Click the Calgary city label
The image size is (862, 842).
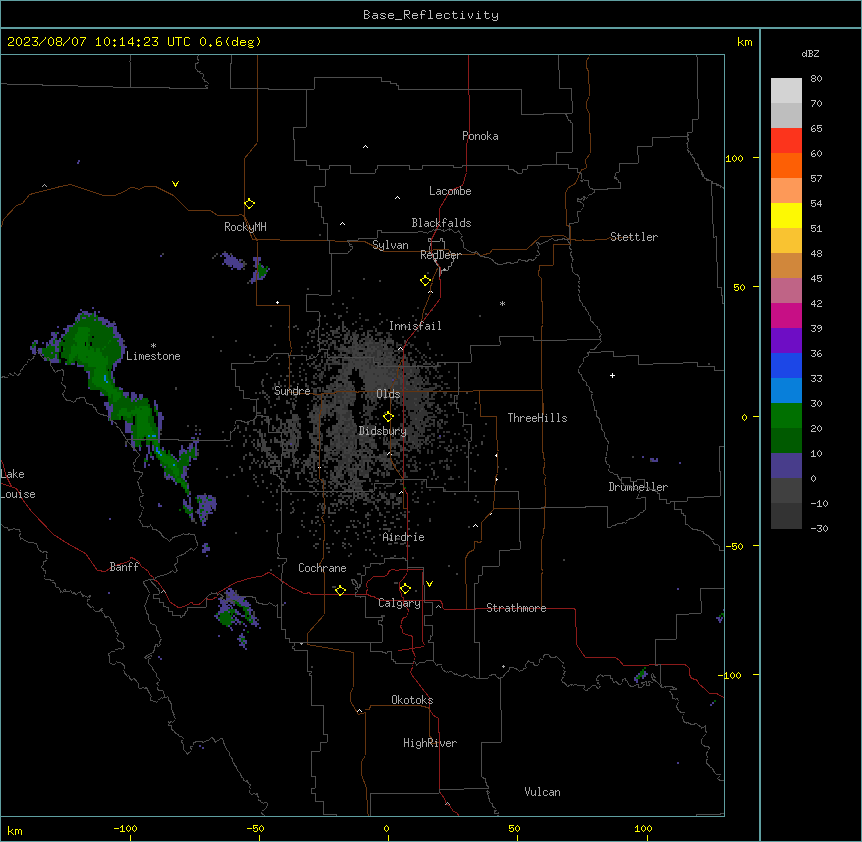400,603
